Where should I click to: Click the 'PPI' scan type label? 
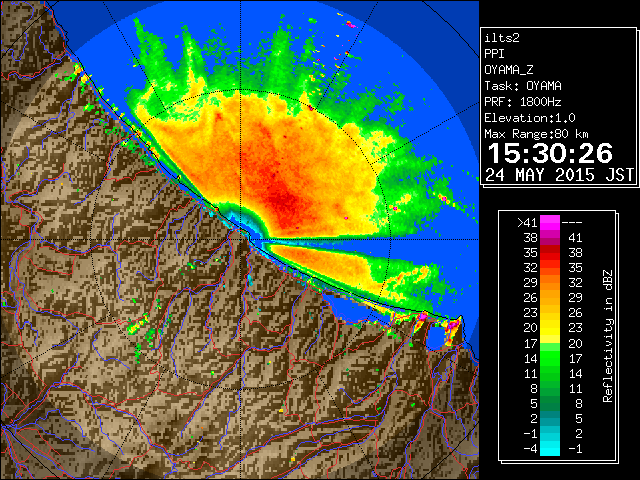click(x=494, y=54)
